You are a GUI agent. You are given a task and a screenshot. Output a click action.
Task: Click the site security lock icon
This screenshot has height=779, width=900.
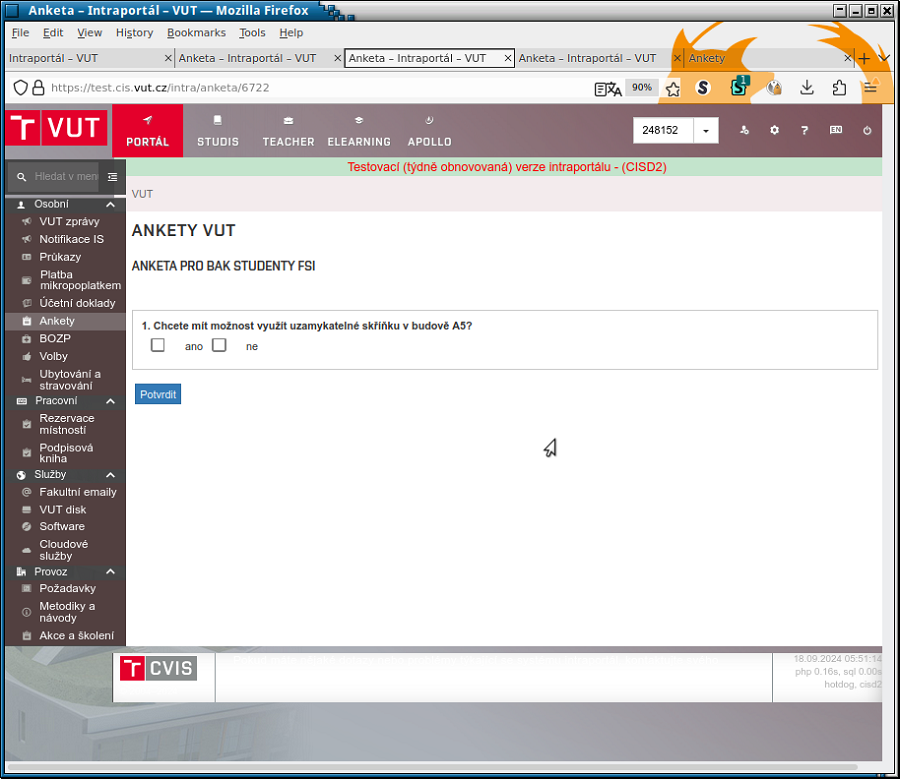[x=38, y=88]
